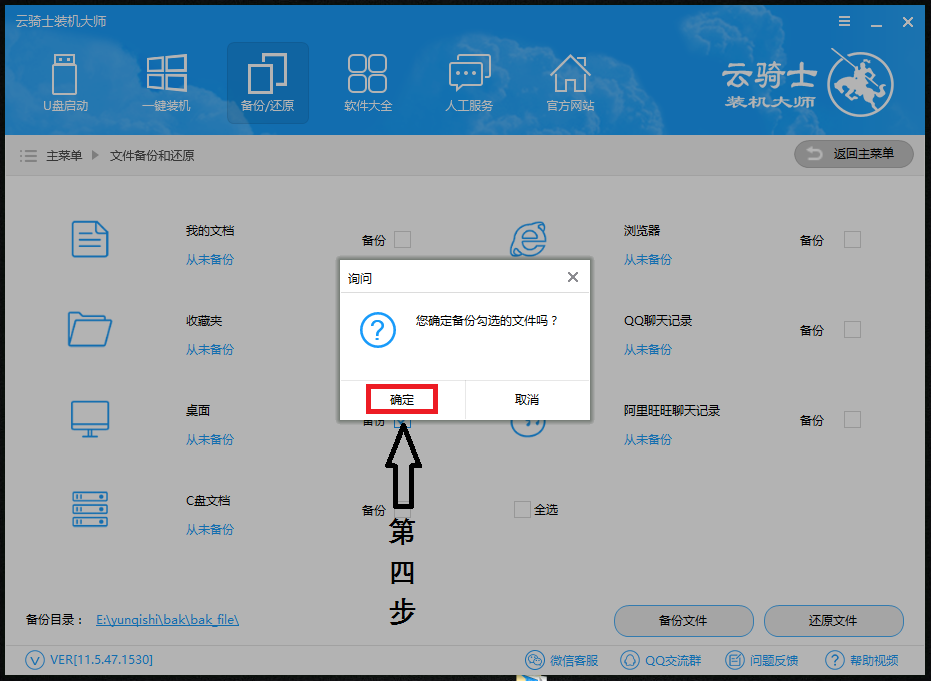Open the 软件大全 software grid icon
Viewport: 931px width, 681px height.
[x=368, y=74]
